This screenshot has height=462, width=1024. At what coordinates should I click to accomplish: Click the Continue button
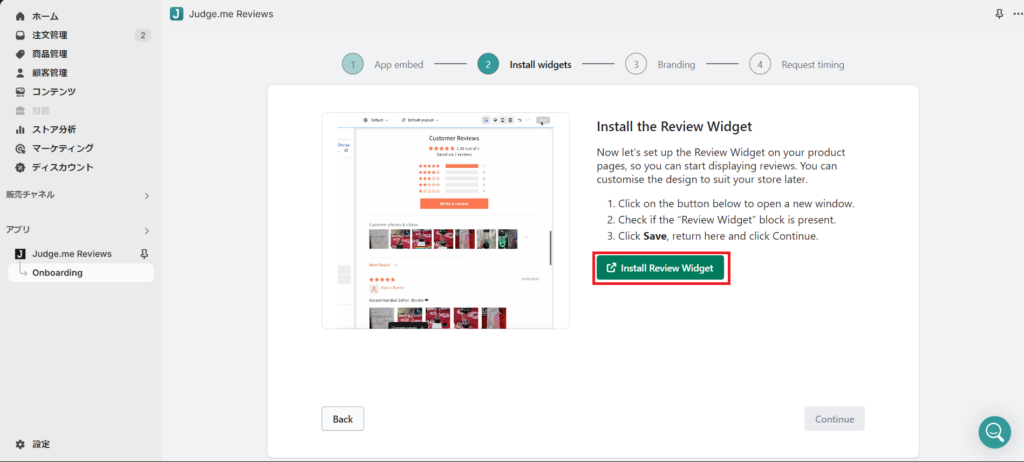click(835, 419)
